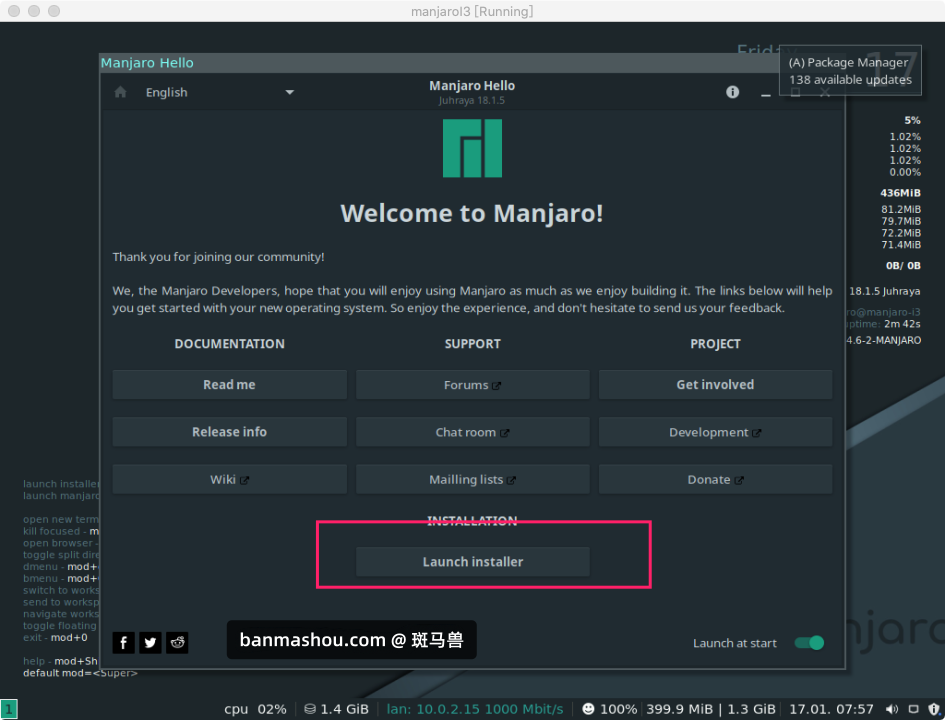Click the Launch installer button
Screen dimensions: 945x720
tap(472, 562)
